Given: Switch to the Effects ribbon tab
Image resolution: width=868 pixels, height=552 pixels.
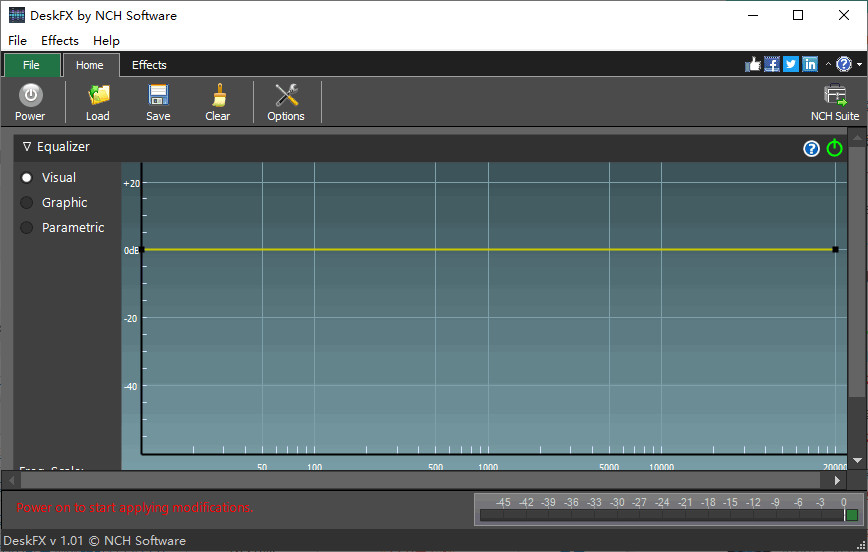Looking at the screenshot, I should 149,65.
